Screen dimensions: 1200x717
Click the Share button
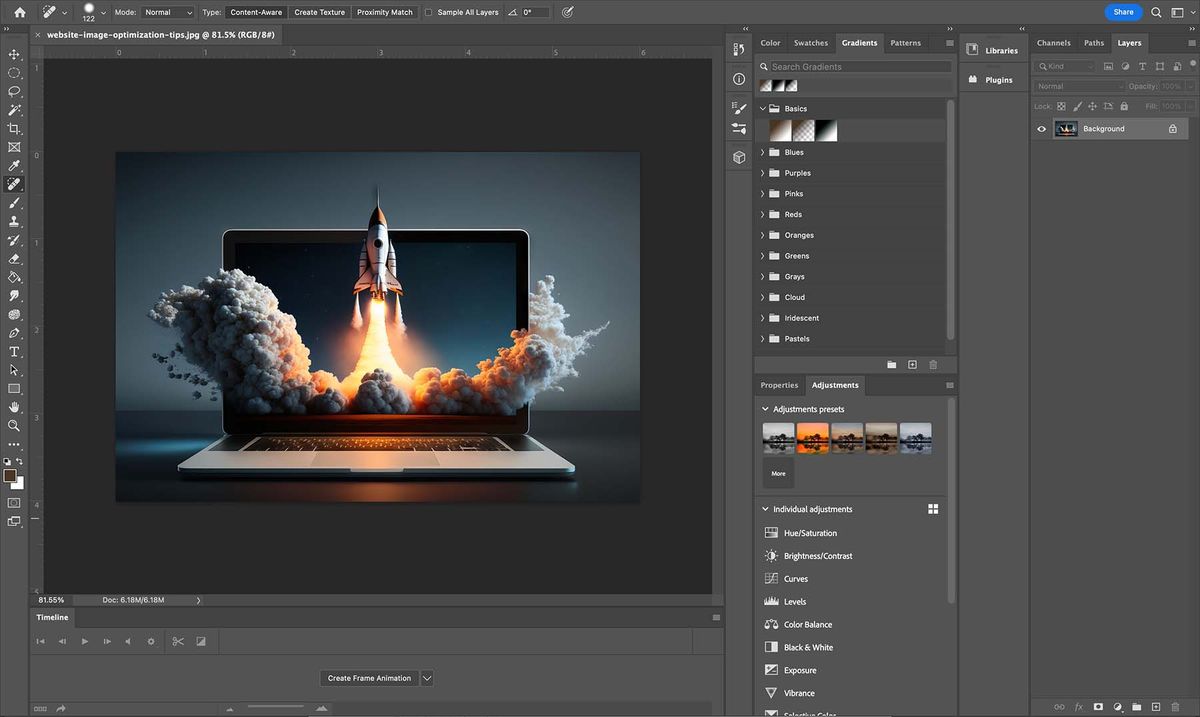(1123, 12)
